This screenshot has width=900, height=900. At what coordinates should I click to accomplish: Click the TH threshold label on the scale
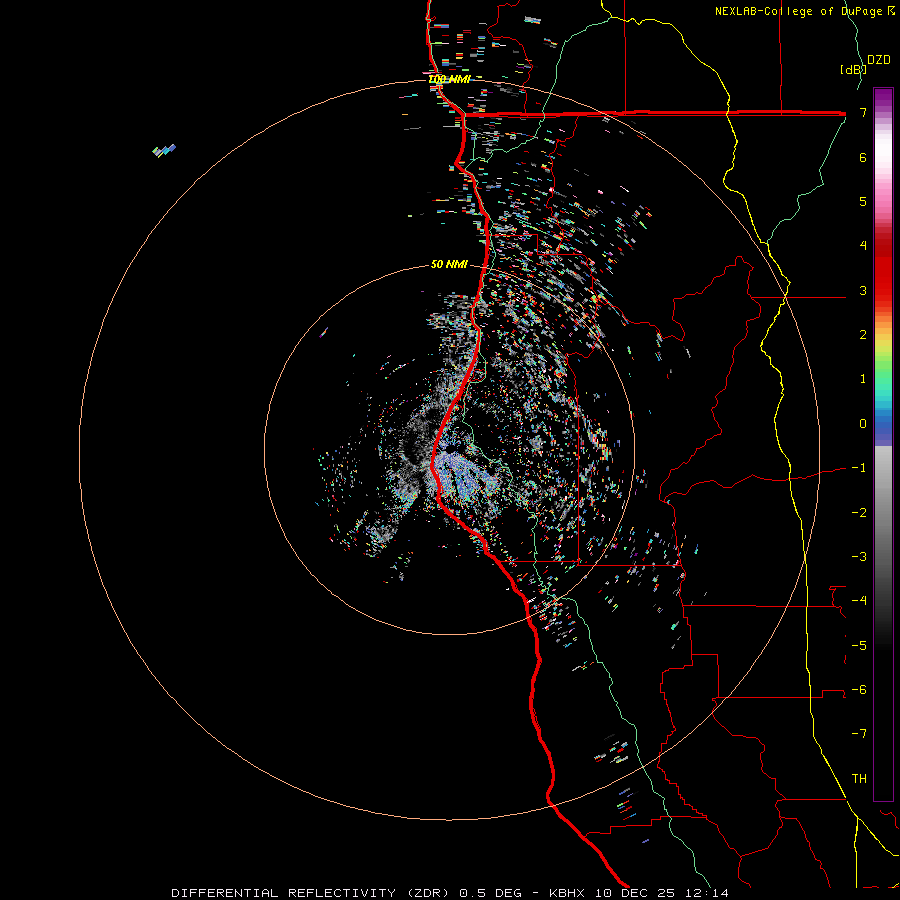[859, 779]
